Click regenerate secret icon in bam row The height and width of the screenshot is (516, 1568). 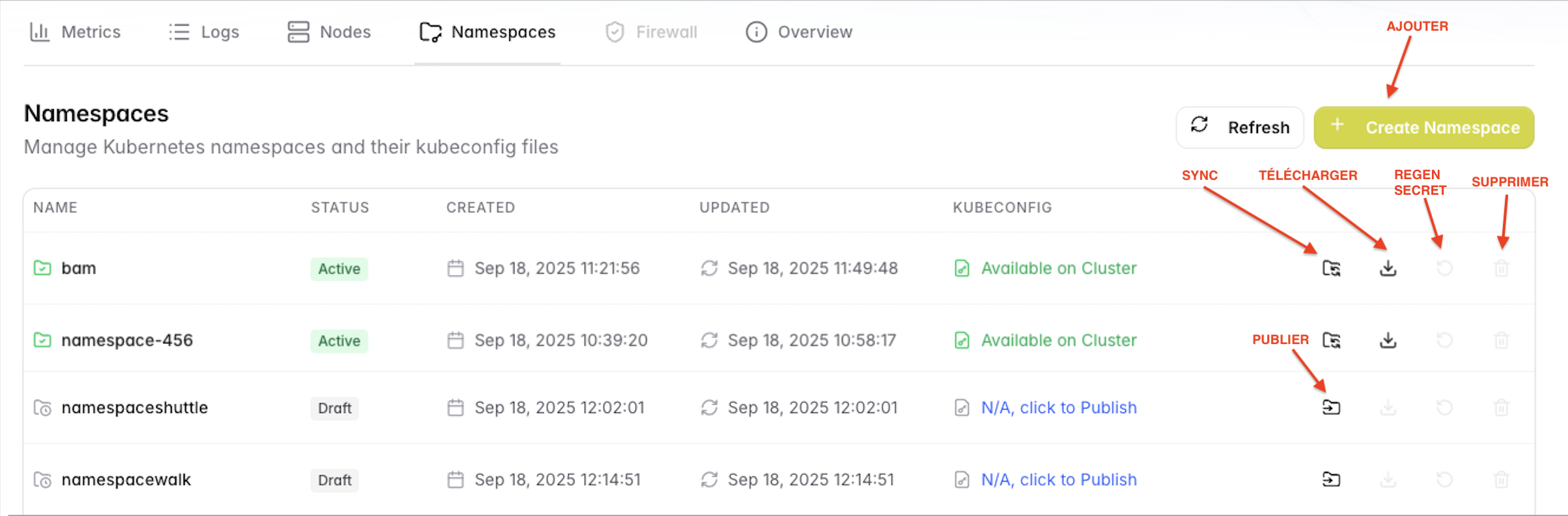1444,268
